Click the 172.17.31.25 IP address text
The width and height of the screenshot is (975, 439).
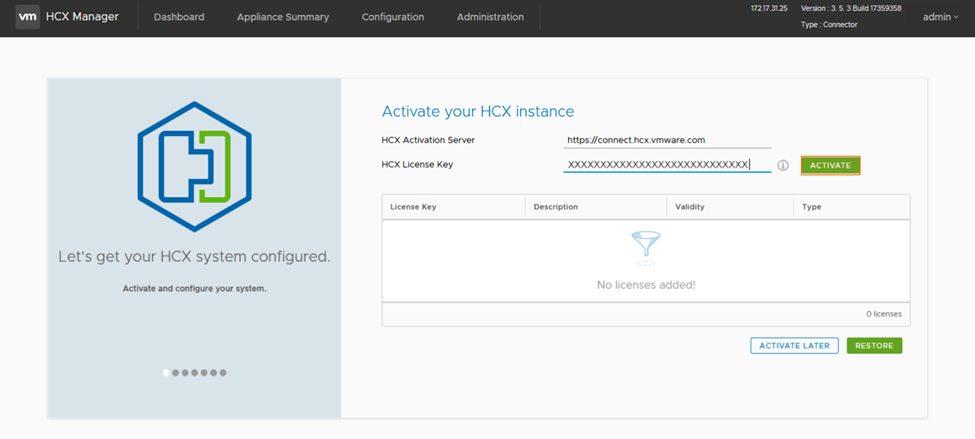coord(769,9)
